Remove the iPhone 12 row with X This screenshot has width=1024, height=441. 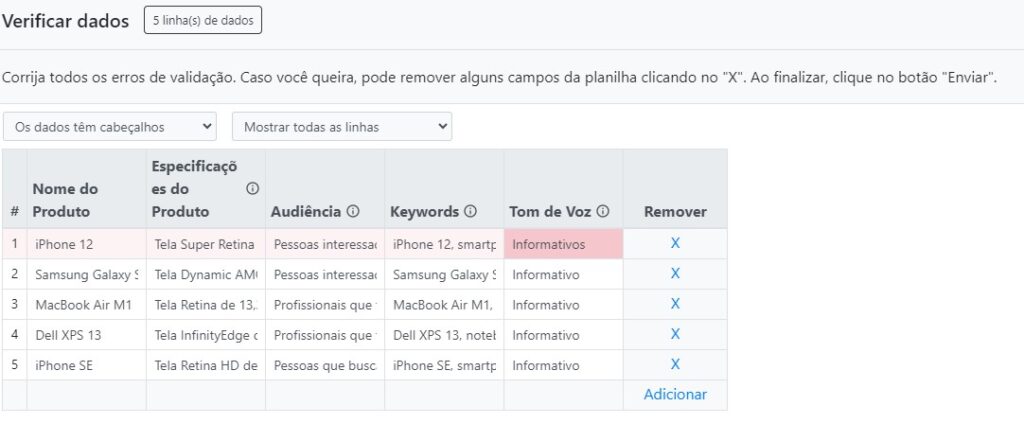[x=675, y=243]
